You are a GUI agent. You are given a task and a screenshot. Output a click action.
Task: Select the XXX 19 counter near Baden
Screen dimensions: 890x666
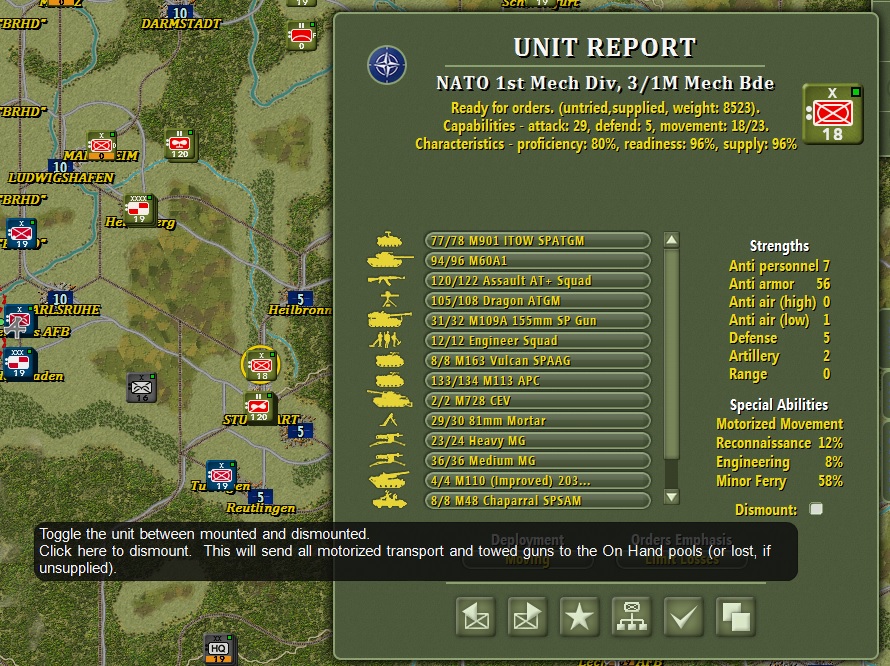(19, 363)
